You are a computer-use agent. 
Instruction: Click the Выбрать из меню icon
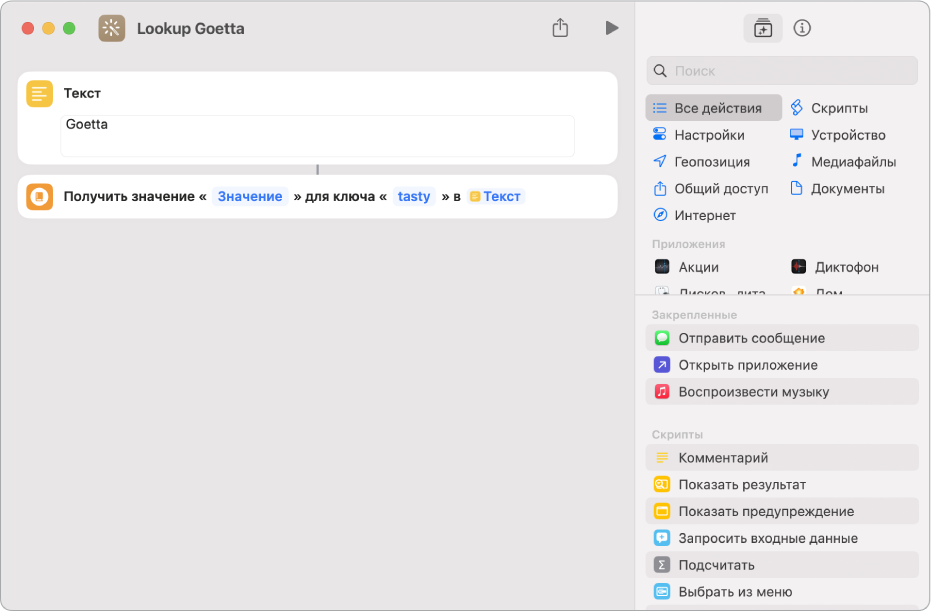pyautogui.click(x=662, y=592)
